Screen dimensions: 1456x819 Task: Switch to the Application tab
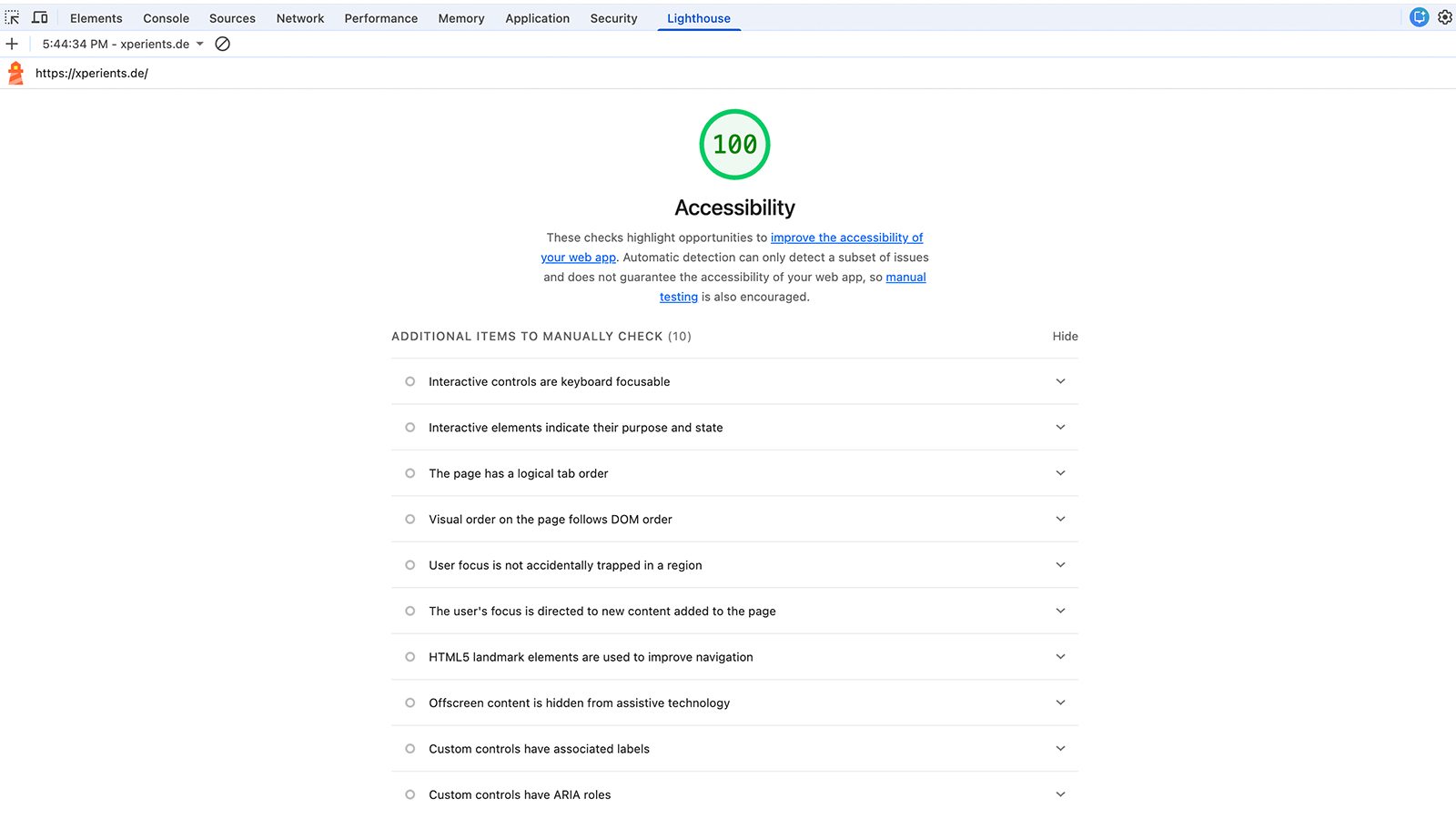click(x=538, y=18)
